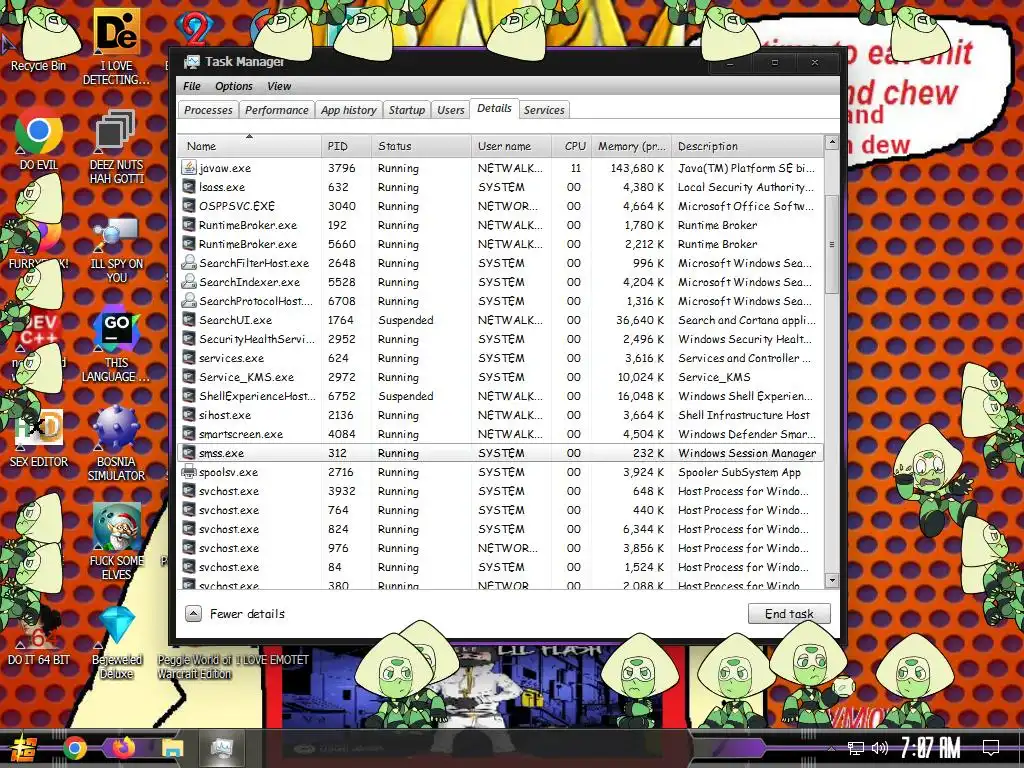The width and height of the screenshot is (1024, 768).
Task: Sort by the Description column header
Action: pyautogui.click(x=747, y=146)
